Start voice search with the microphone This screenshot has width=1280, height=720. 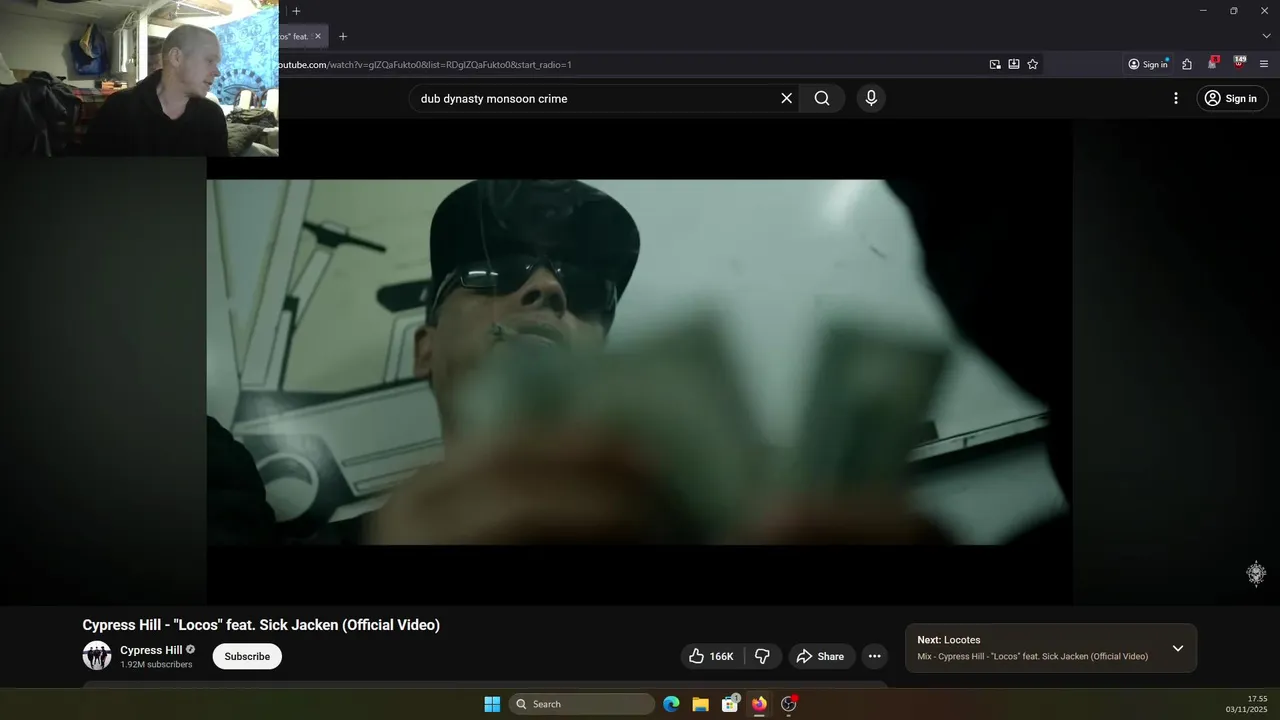(x=871, y=98)
